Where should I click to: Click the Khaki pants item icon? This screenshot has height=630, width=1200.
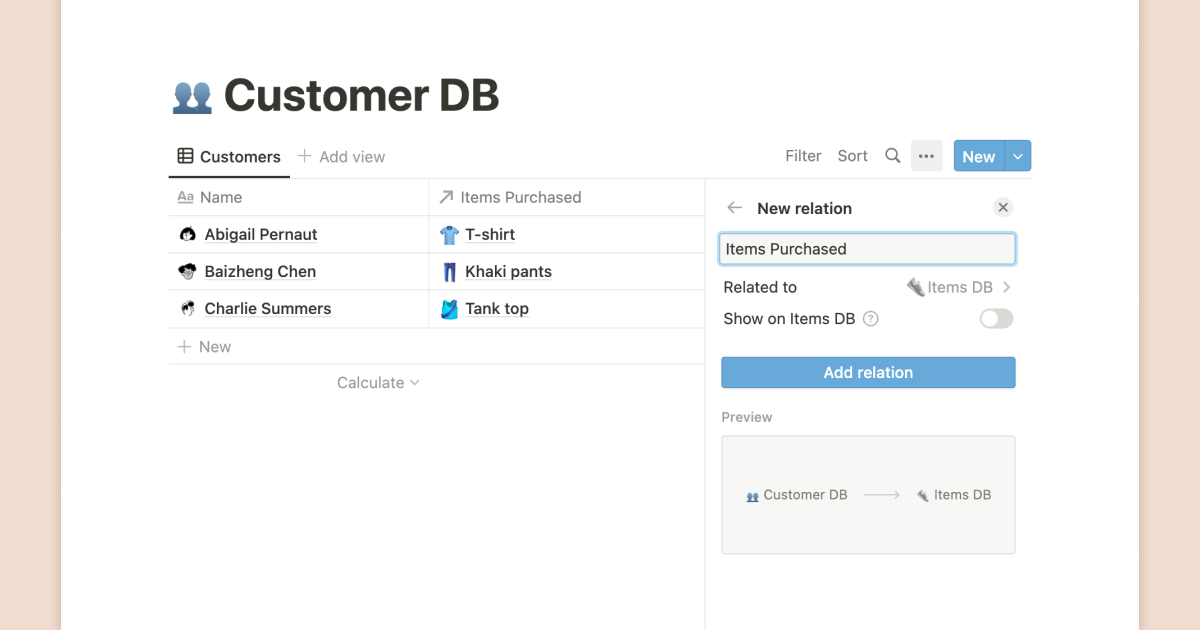coord(449,272)
